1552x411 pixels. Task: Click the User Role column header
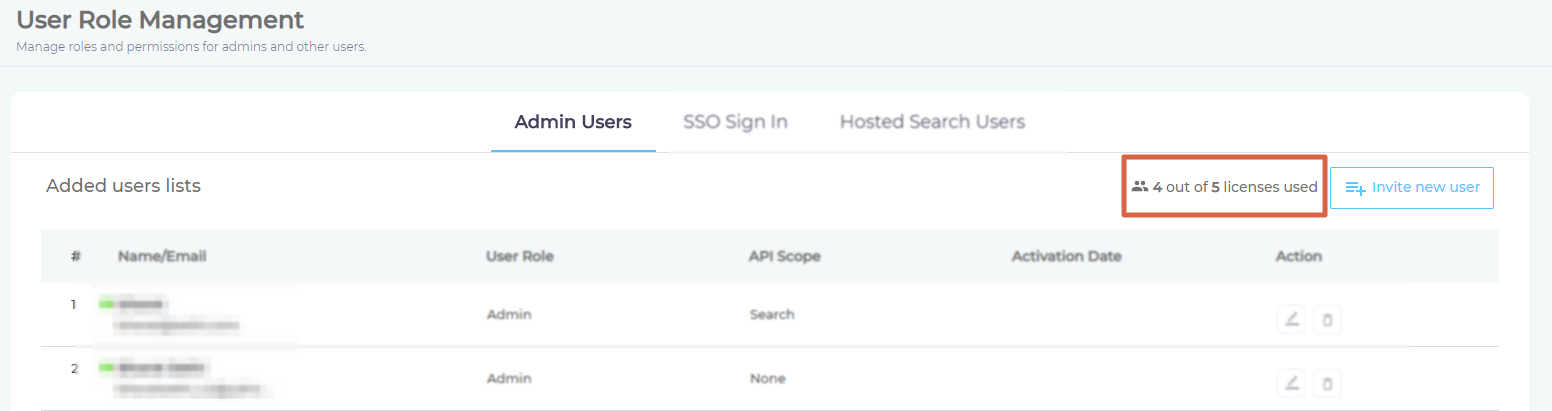pos(519,256)
